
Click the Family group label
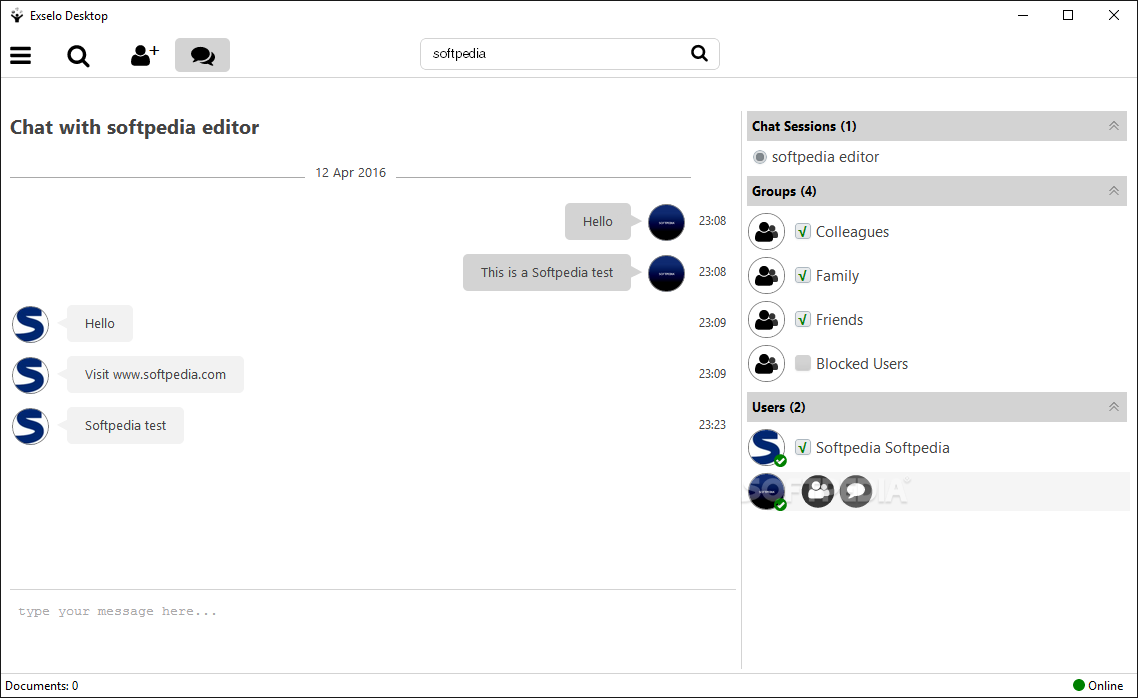pyautogui.click(x=837, y=276)
